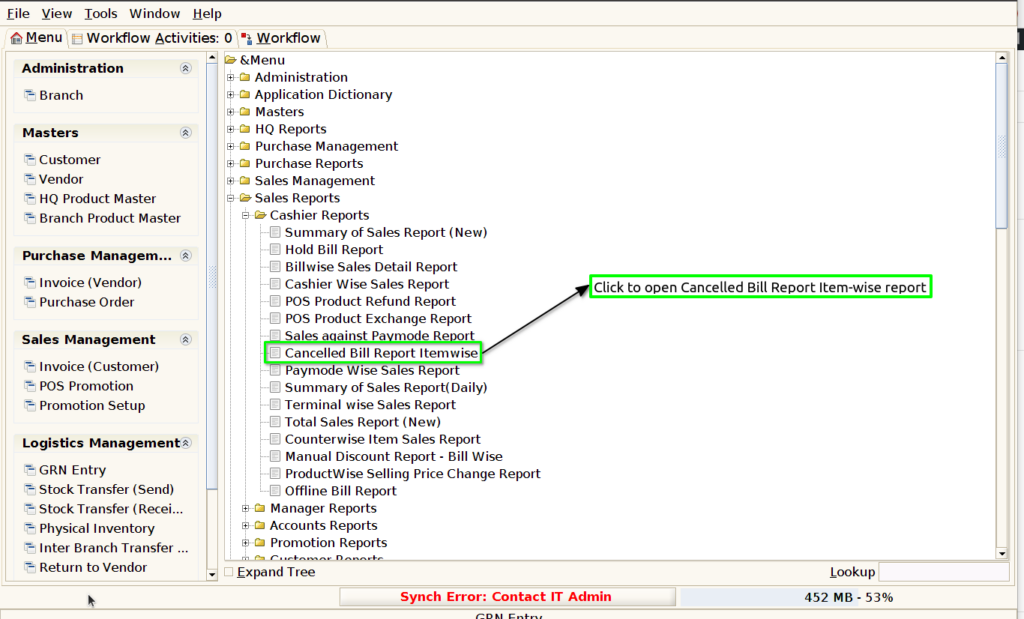This screenshot has height=619, width=1024.
Task: Open Inter Branch Transfer sidebar link
Action: (113, 548)
